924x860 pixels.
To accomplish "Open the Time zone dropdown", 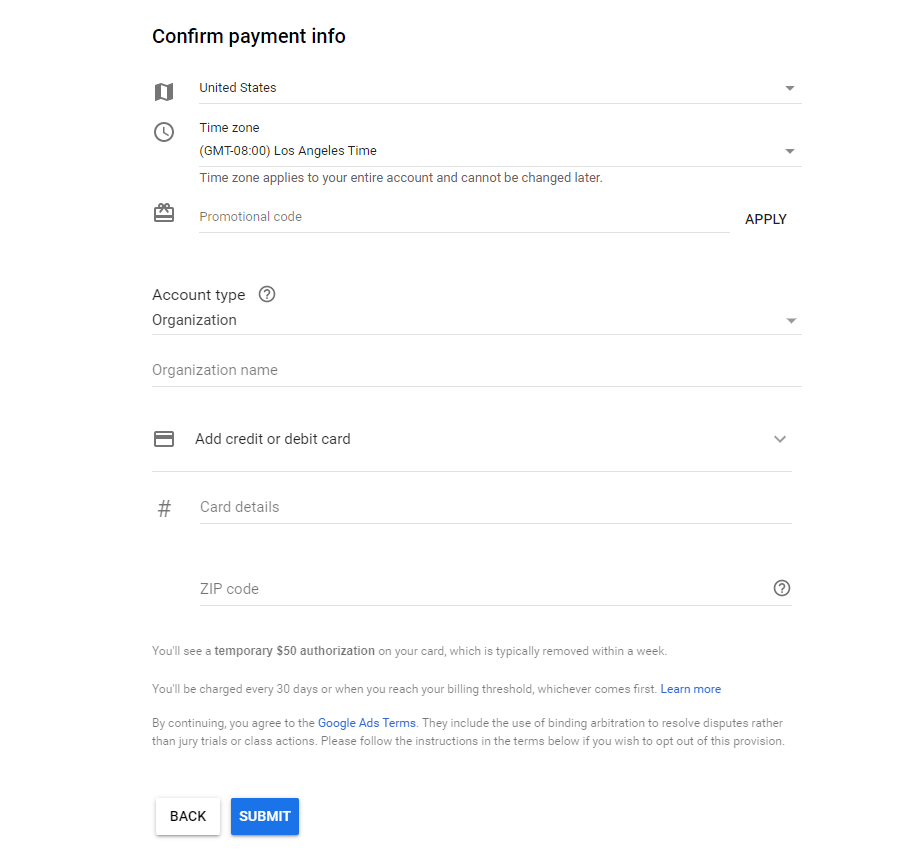I will (790, 150).
